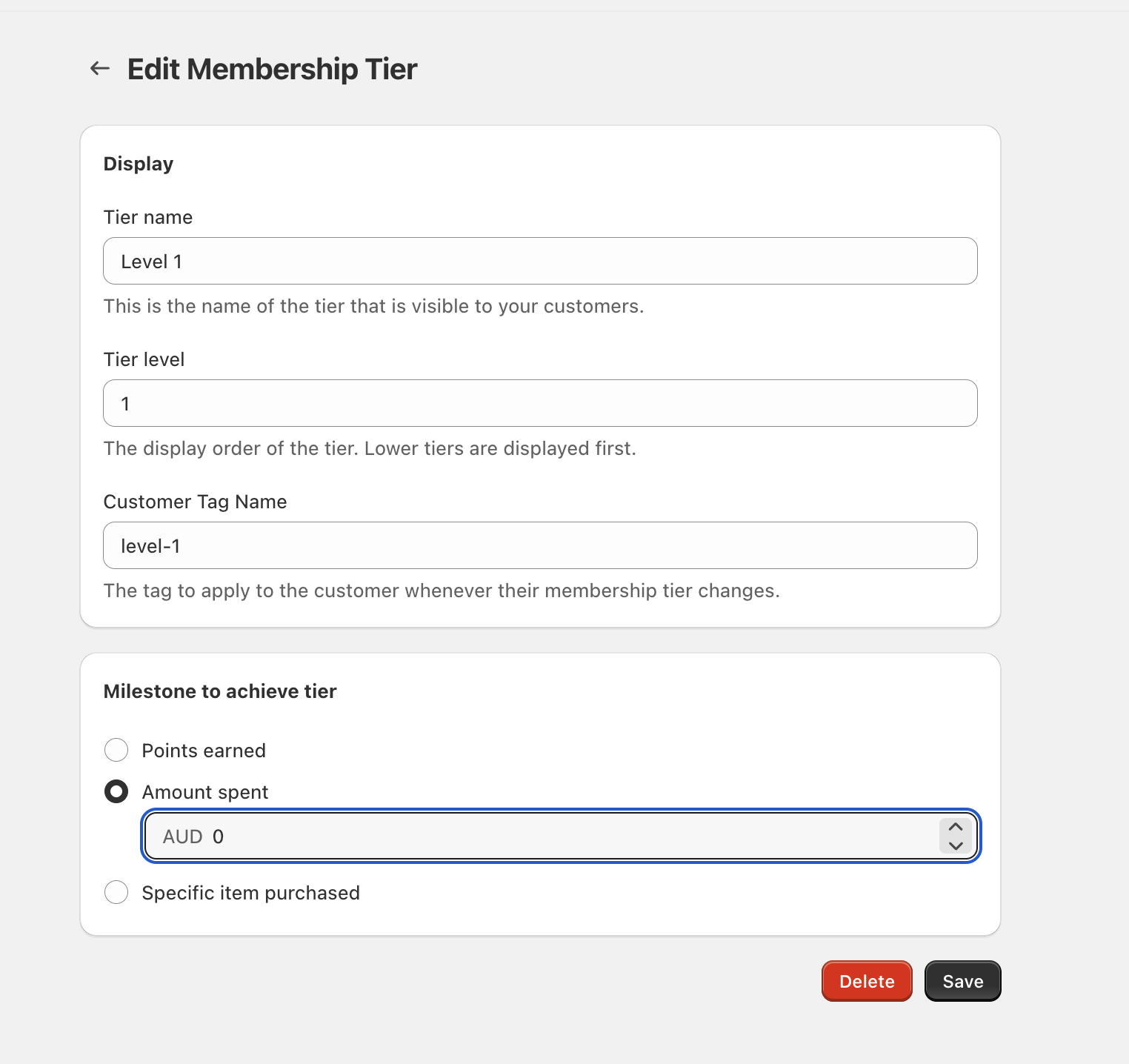Click the stepper up arrow on AUD amount

955,825
